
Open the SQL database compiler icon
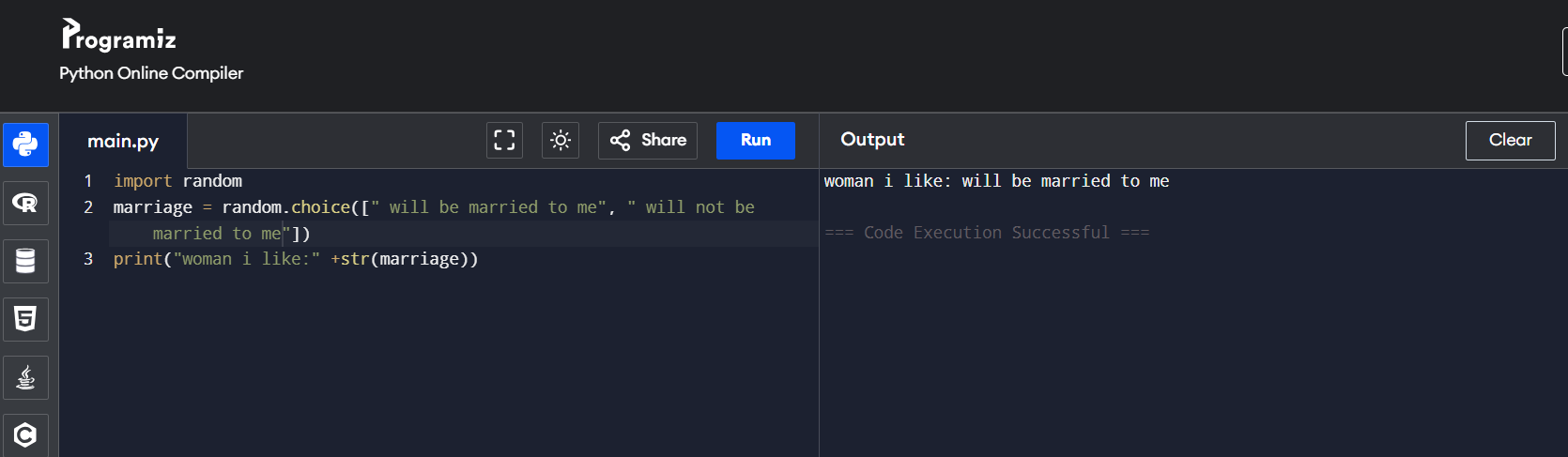(x=25, y=261)
